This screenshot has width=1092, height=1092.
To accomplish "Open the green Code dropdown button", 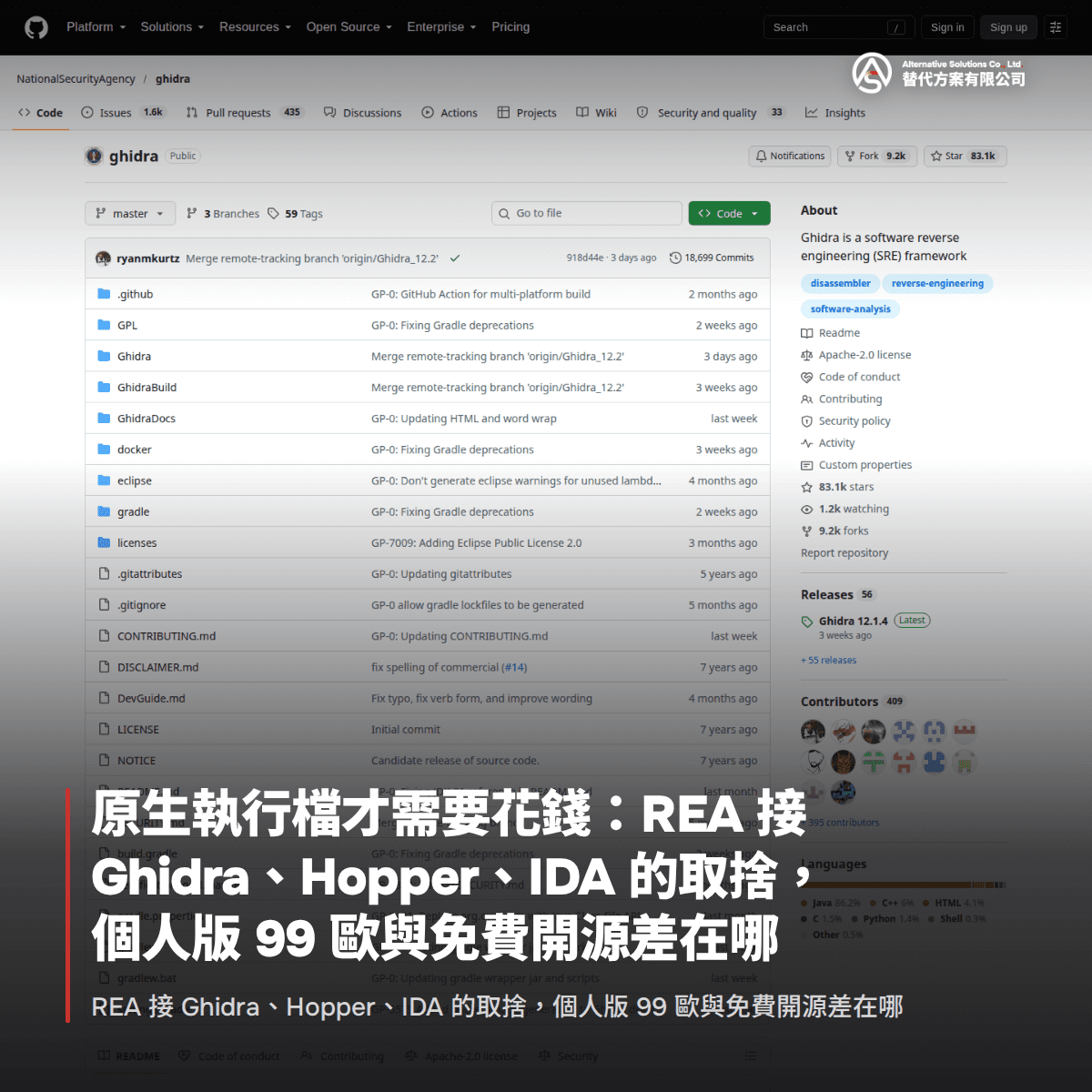I will tap(729, 213).
